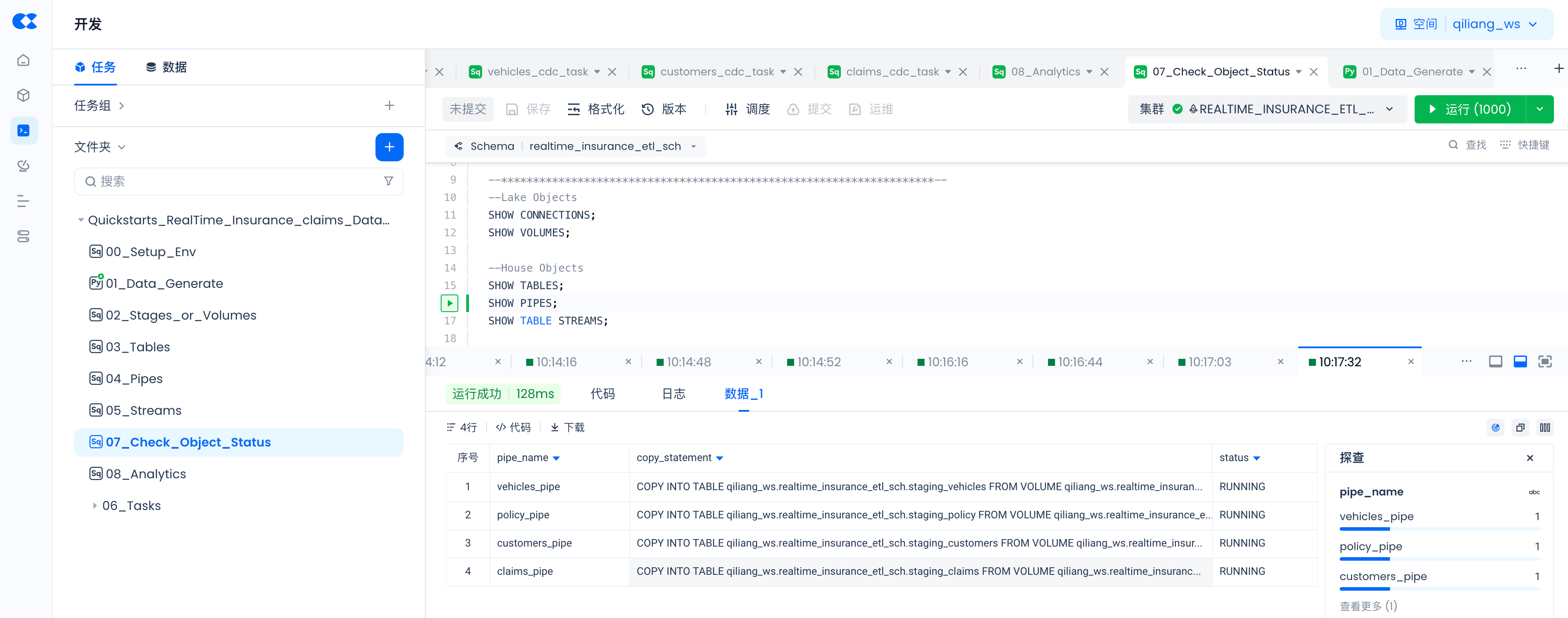Click the 查看更多 (1) link
This screenshot has width=1568, height=618.
(x=1368, y=606)
